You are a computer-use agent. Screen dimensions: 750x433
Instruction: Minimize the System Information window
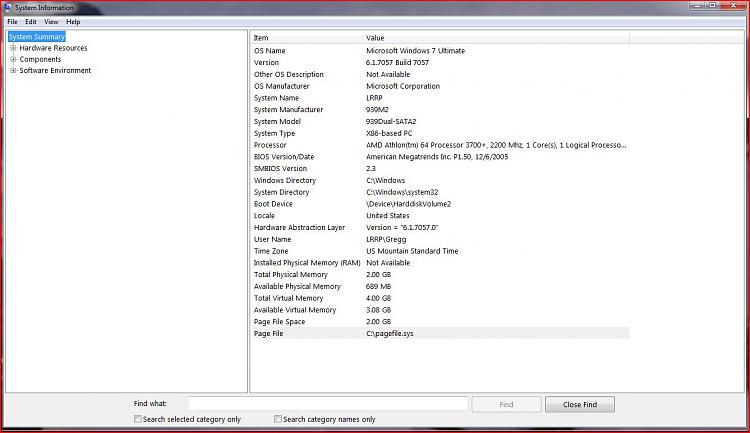tap(697, 6)
